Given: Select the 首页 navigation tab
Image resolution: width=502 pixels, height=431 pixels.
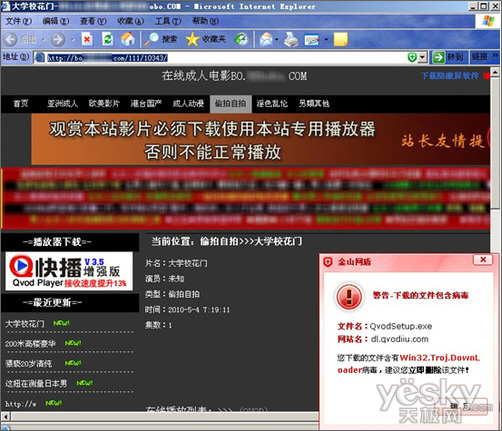Looking at the screenshot, I should point(21,104).
